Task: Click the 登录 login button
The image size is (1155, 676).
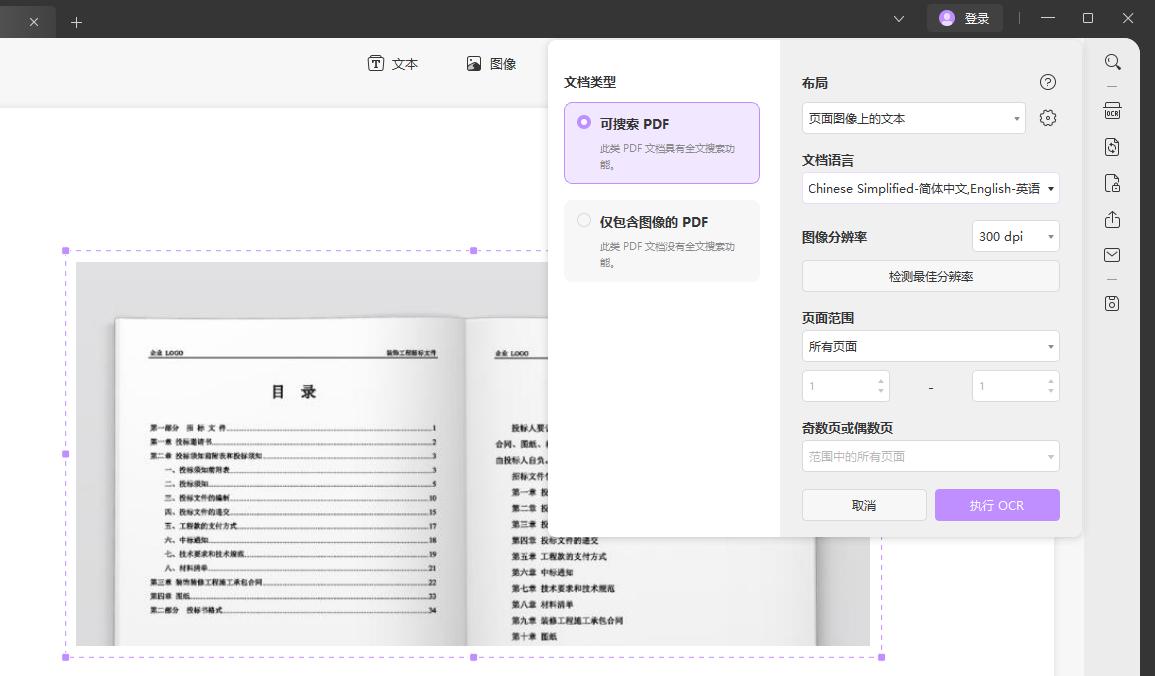Action: [964, 17]
